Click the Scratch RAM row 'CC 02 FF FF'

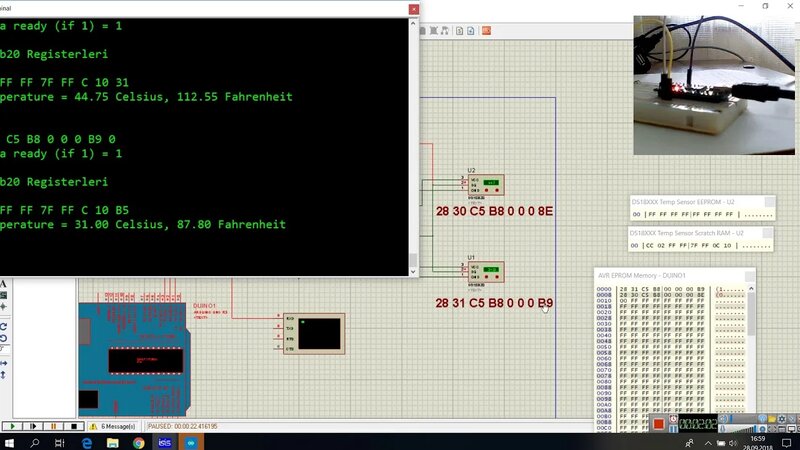(x=700, y=245)
